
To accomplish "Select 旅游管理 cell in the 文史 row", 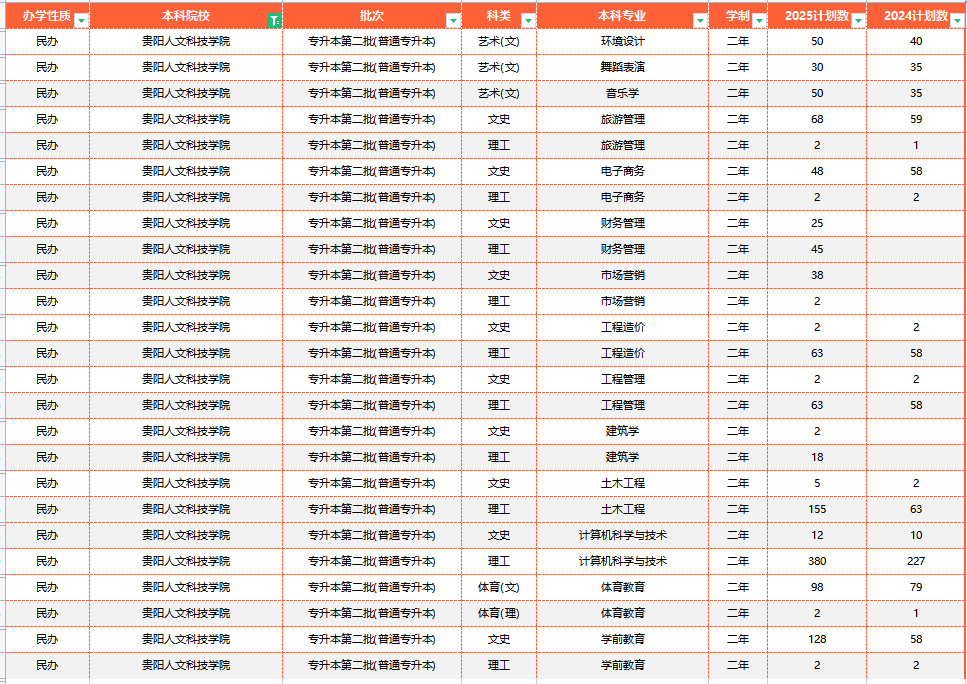I will point(622,119).
